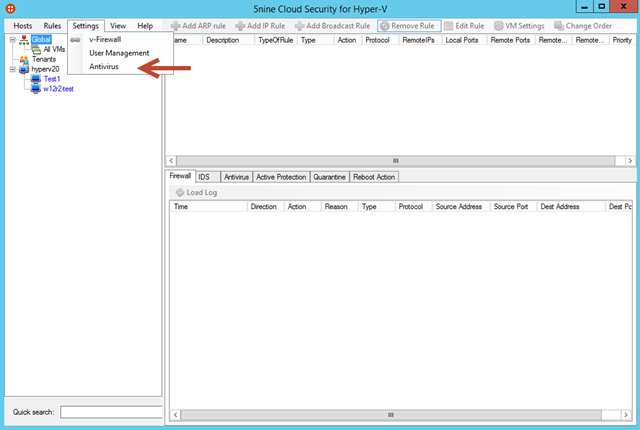This screenshot has height=430, width=640.
Task: Choose Antivirus from Settings menu
Action: tap(104, 66)
